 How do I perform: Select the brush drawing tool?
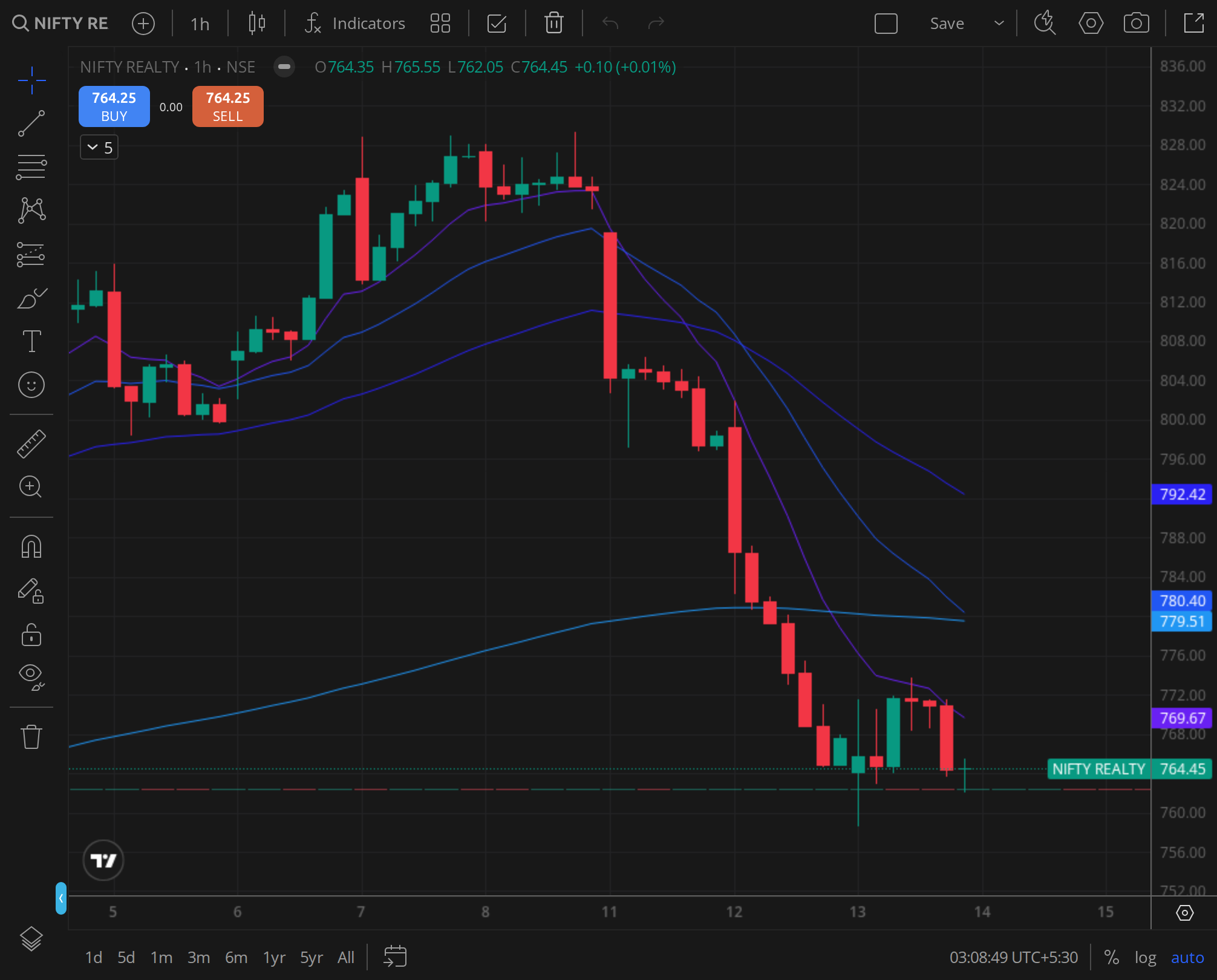(31, 298)
